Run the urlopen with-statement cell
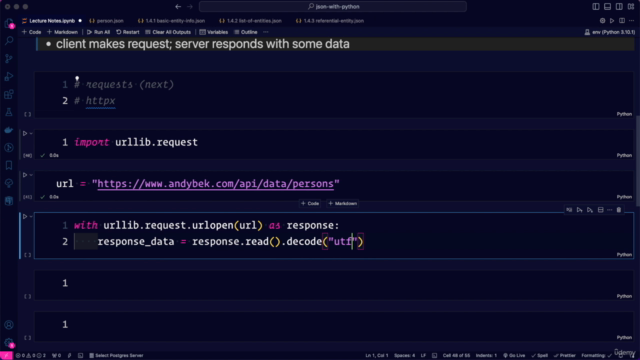The width and height of the screenshot is (640, 360). pos(24,217)
